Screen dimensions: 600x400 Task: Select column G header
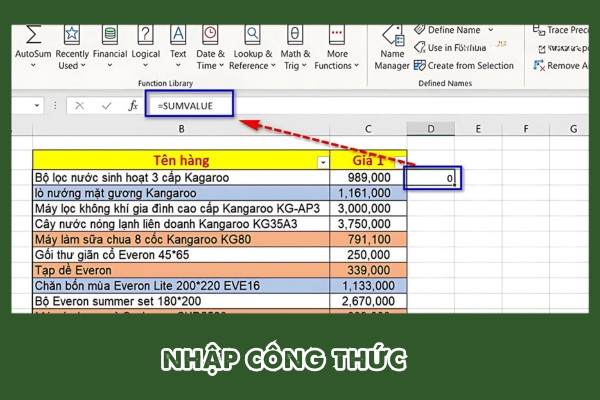coord(570,129)
